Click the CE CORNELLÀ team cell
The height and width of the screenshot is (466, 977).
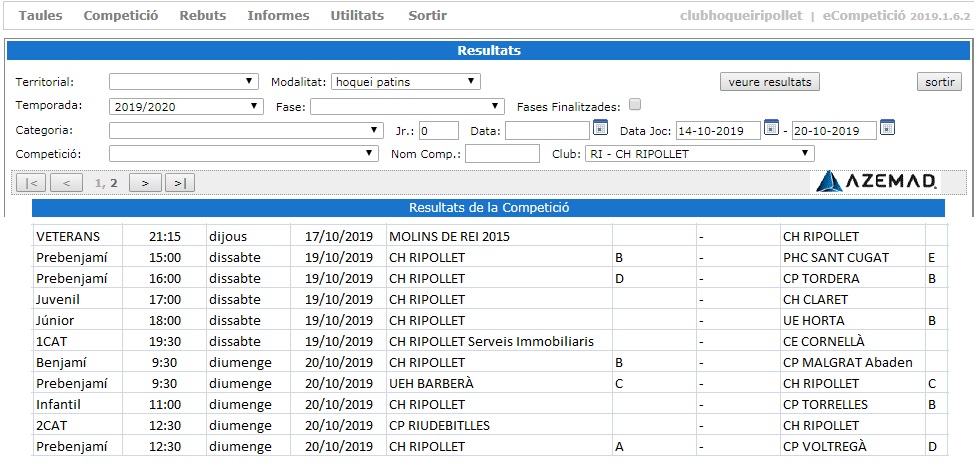(x=852, y=341)
